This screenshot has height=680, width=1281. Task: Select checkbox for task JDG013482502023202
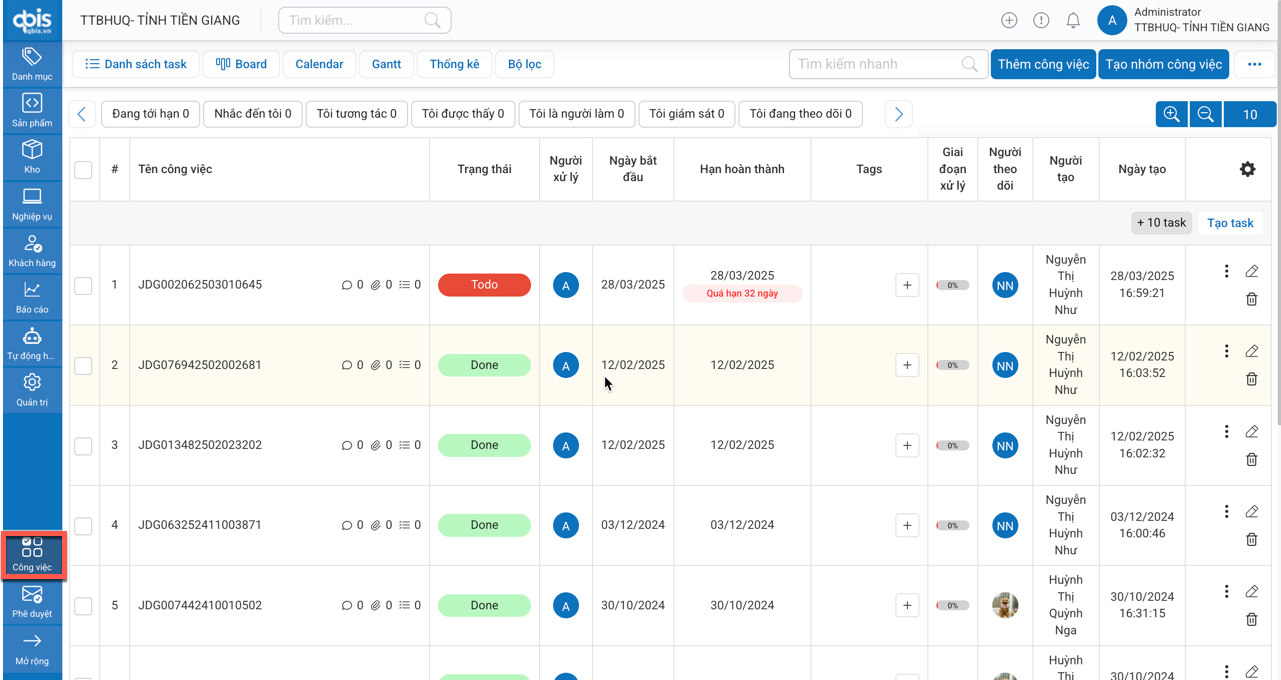click(83, 446)
